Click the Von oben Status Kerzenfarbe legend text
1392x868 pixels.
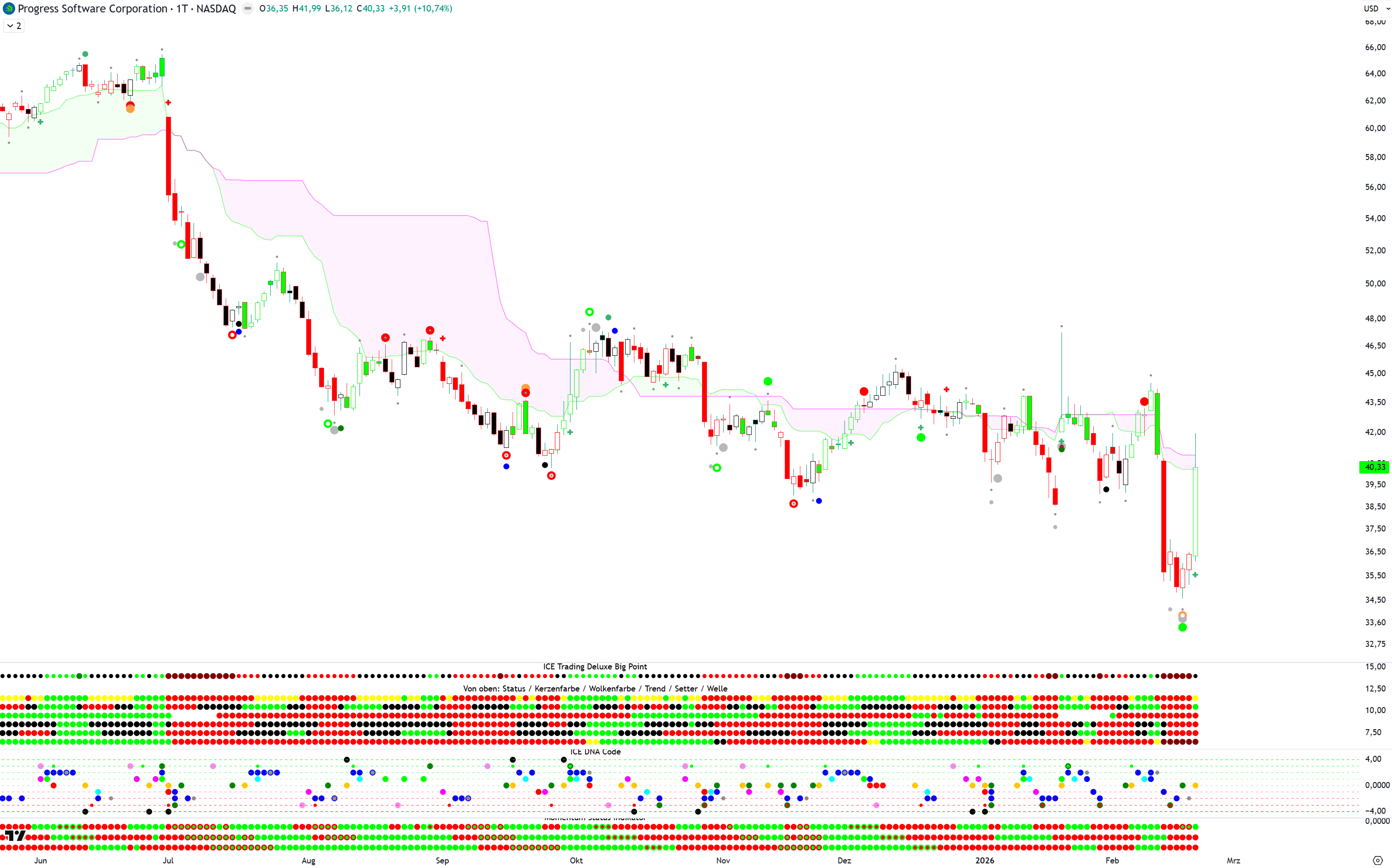[595, 688]
